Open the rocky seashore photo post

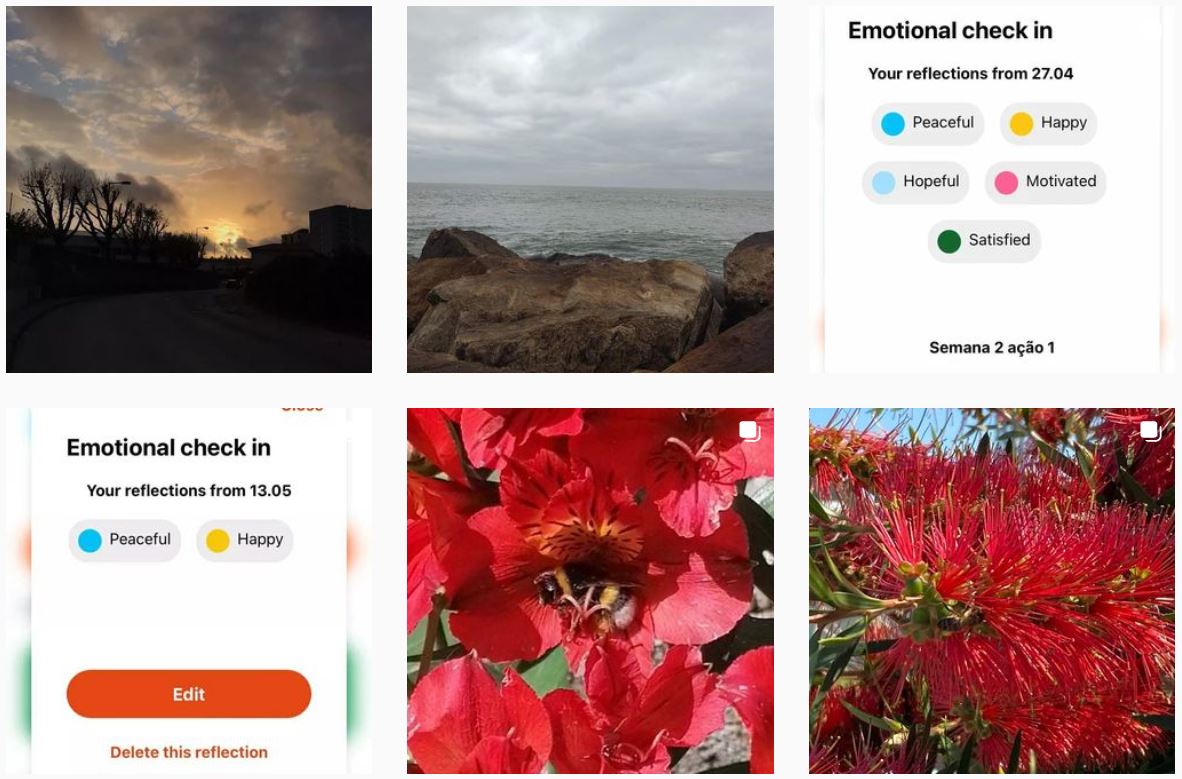pyautogui.click(x=590, y=189)
